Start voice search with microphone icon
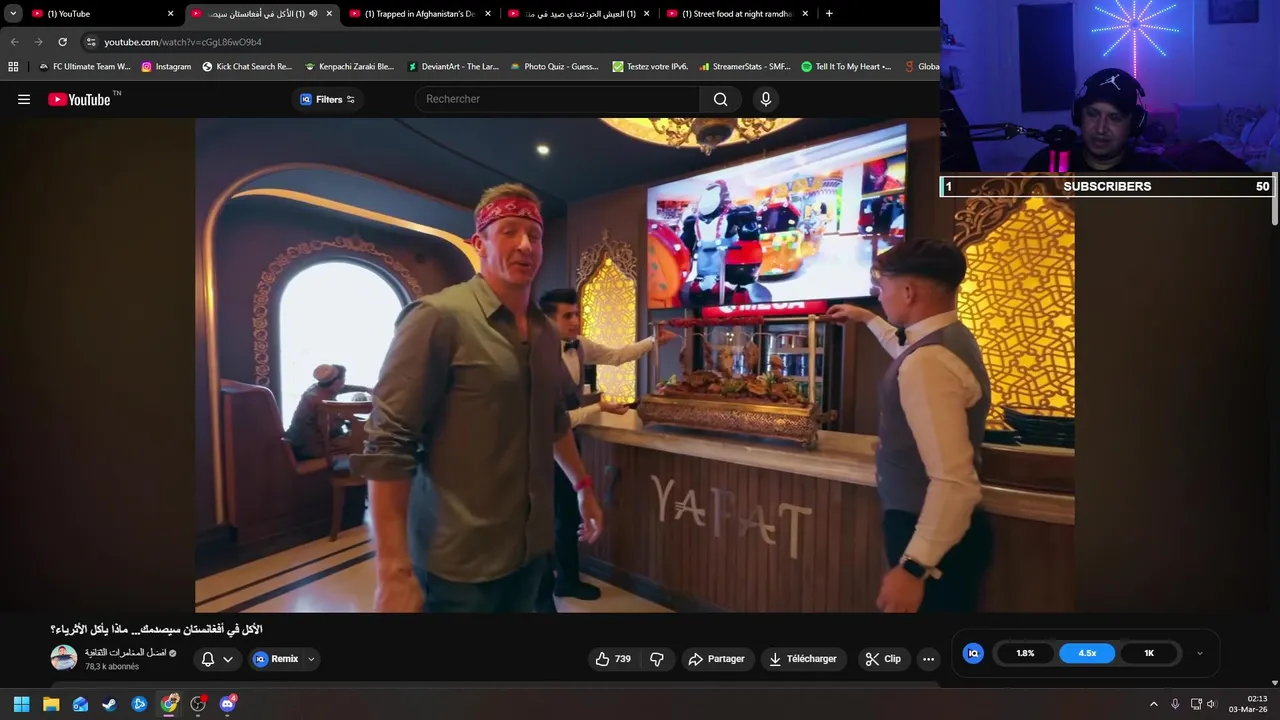The image size is (1280, 720). coord(766,99)
